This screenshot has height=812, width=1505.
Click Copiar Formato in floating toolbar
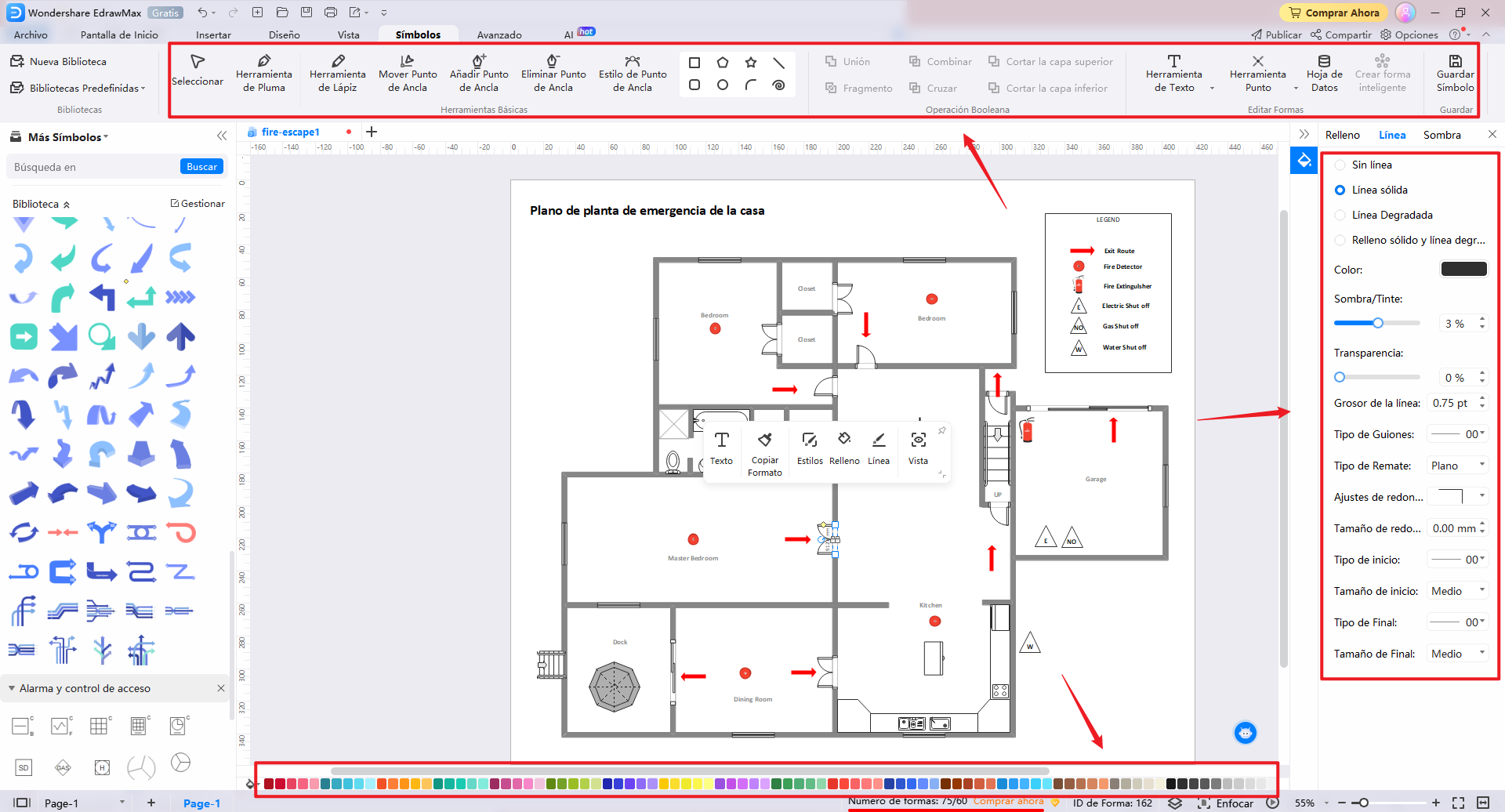click(764, 453)
